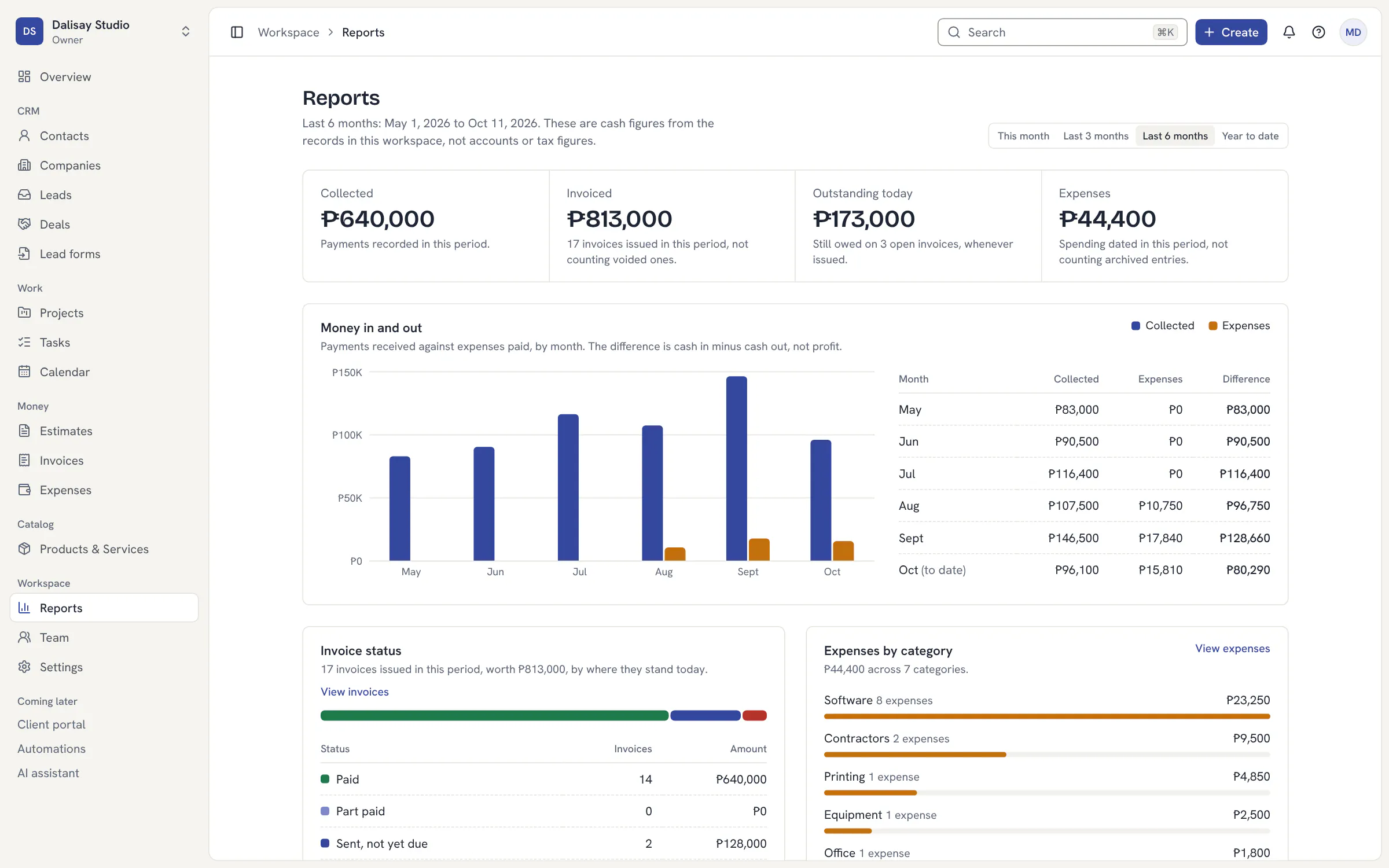
Task: Switch period to This month
Action: tap(1023, 136)
